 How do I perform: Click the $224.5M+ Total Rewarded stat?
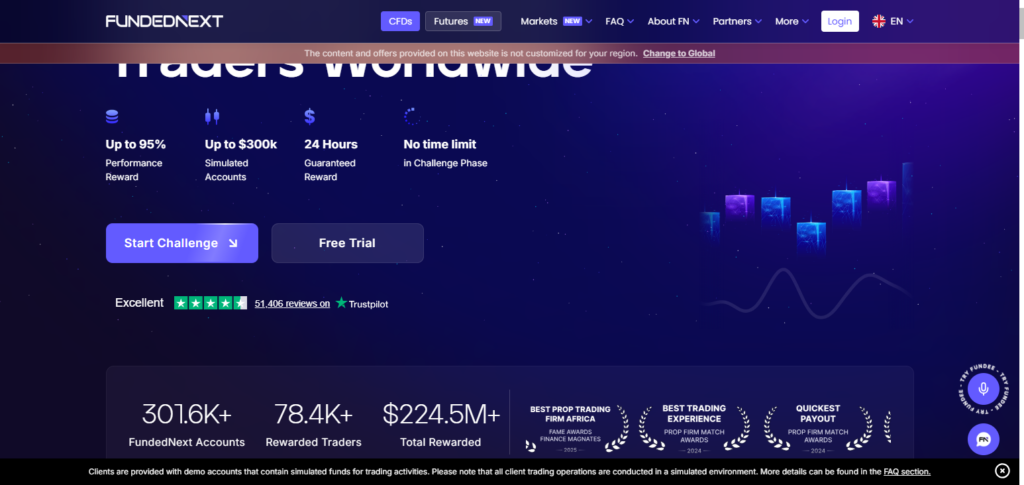tap(441, 425)
